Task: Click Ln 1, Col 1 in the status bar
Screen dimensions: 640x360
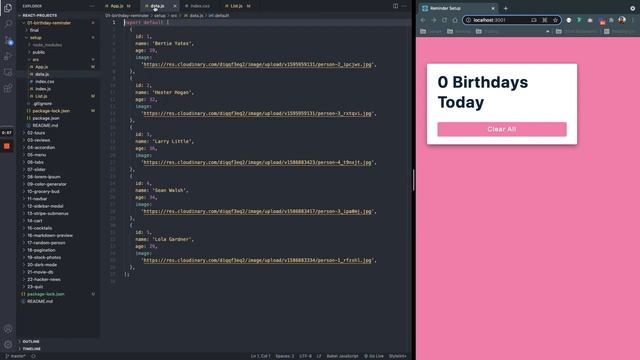Action: 260,356
